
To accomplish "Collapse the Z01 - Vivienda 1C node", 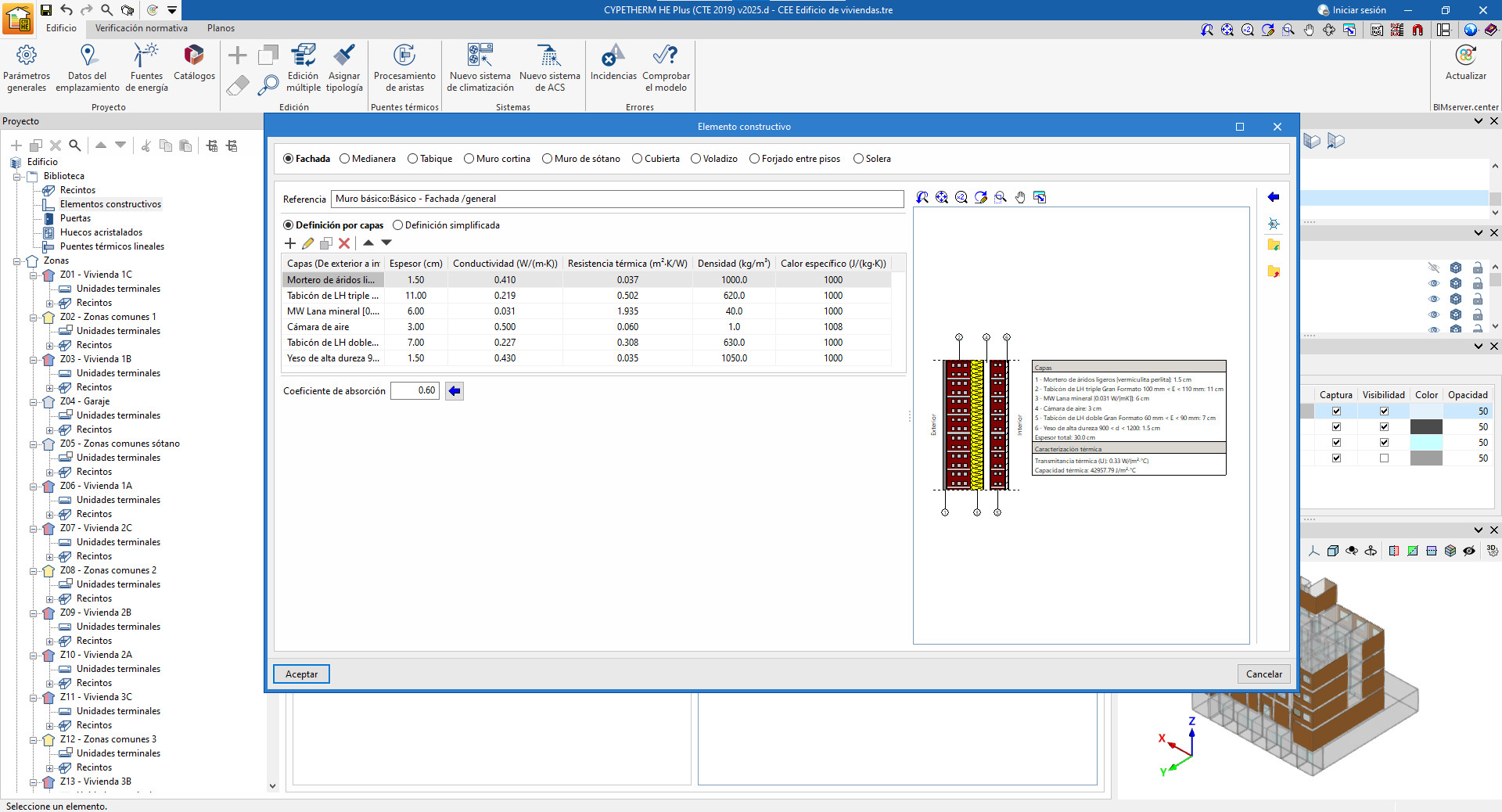I will point(34,275).
